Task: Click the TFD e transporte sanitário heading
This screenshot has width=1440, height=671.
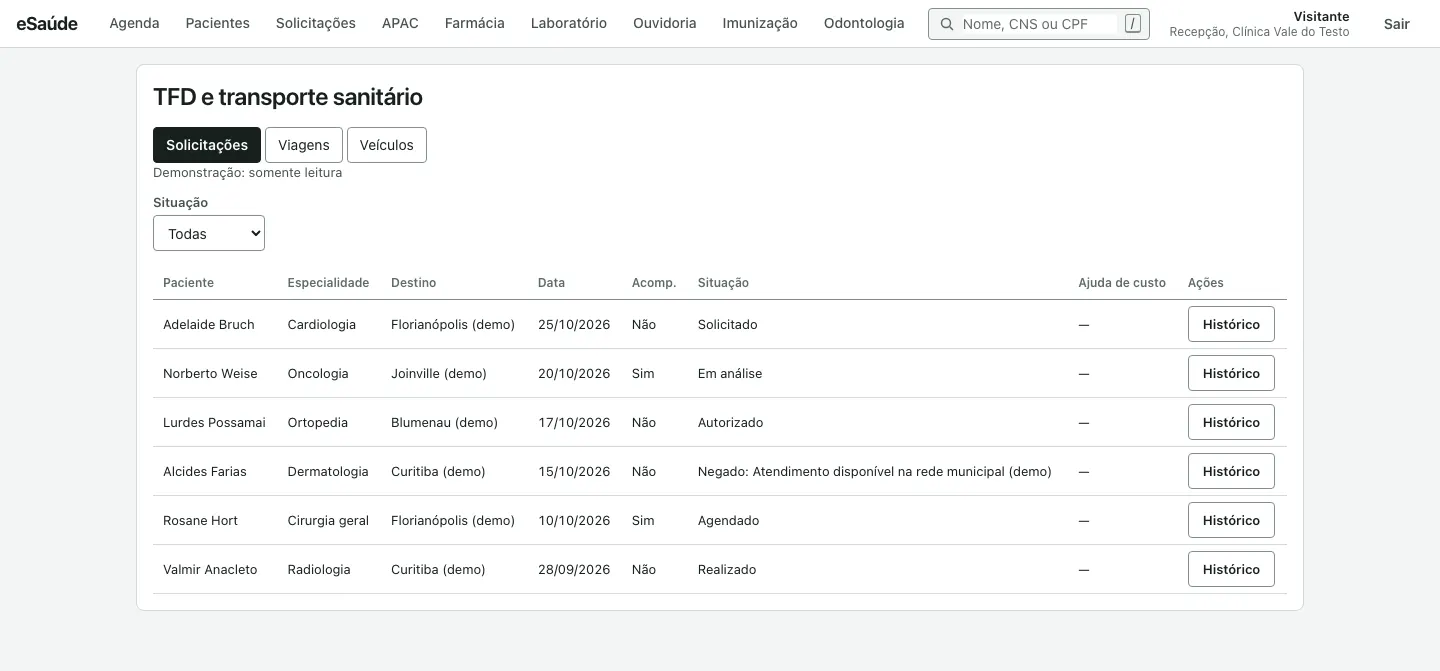Action: click(x=288, y=97)
